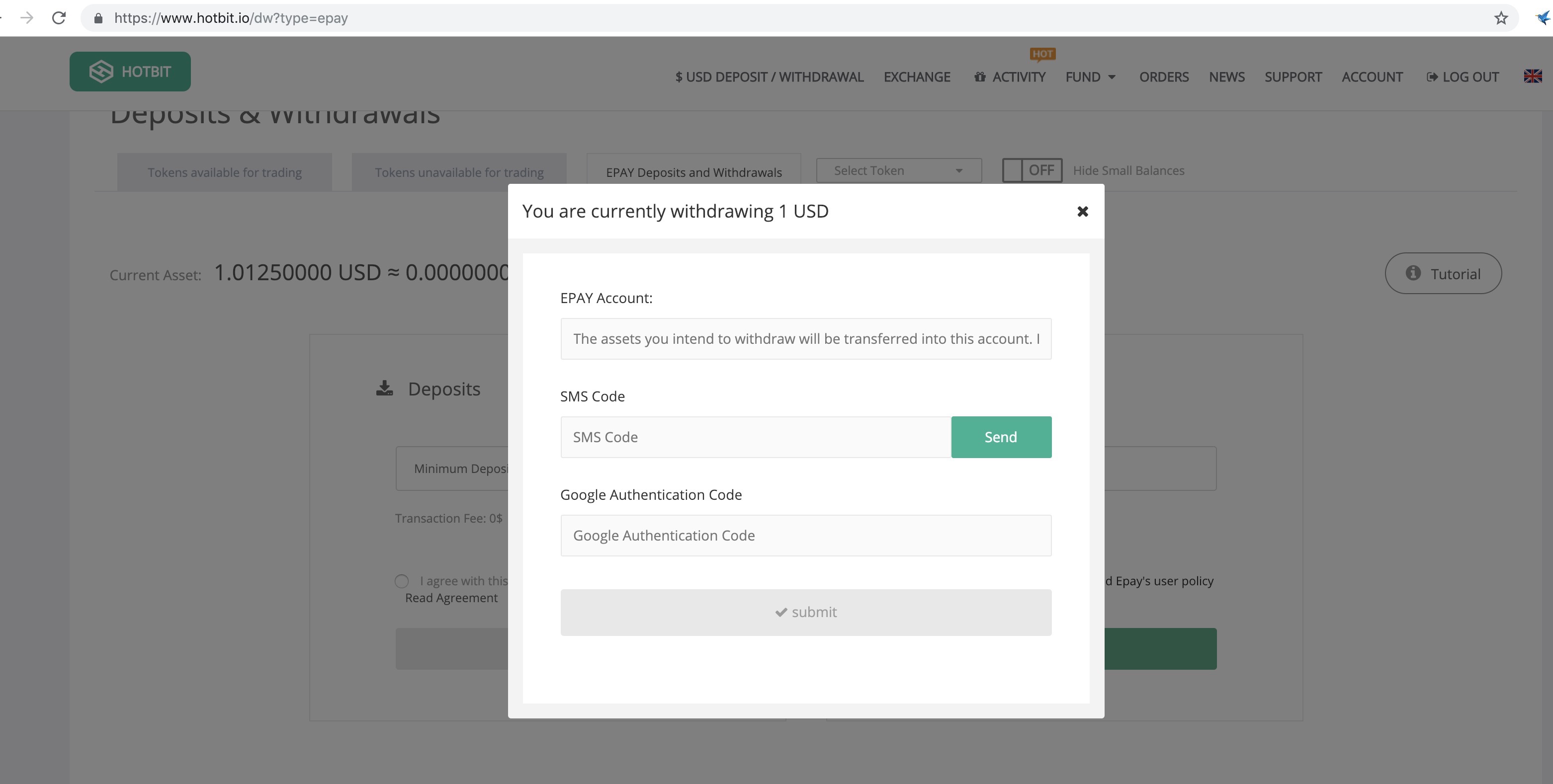
Task: Open the Select Token dropdown
Action: coord(898,170)
